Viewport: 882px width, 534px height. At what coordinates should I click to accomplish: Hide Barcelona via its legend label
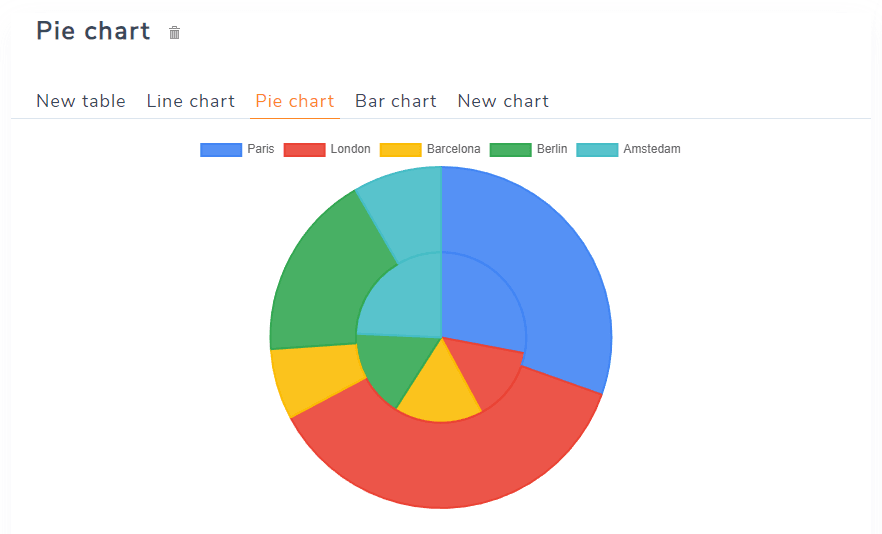point(453,149)
